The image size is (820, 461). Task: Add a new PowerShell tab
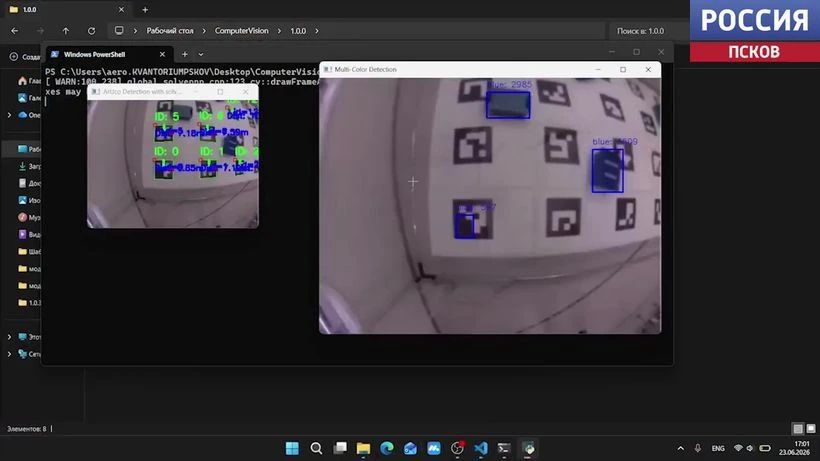(x=185, y=54)
